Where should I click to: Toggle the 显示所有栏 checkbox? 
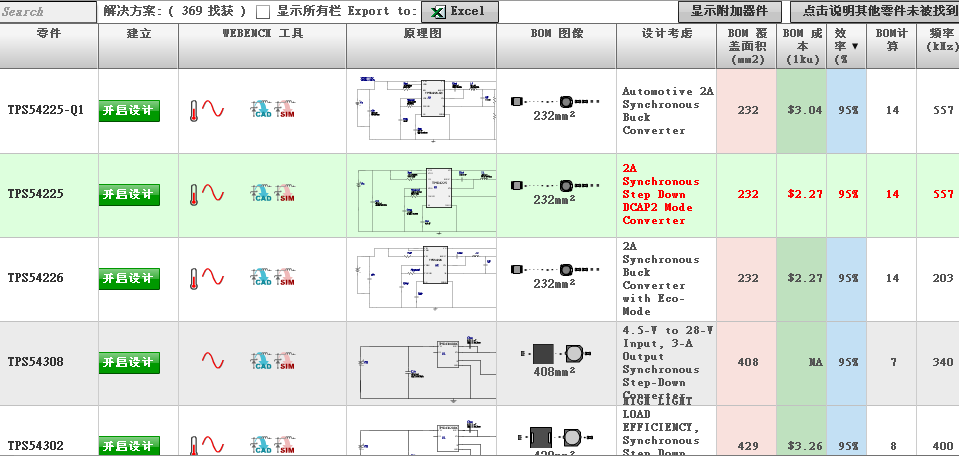[263, 12]
